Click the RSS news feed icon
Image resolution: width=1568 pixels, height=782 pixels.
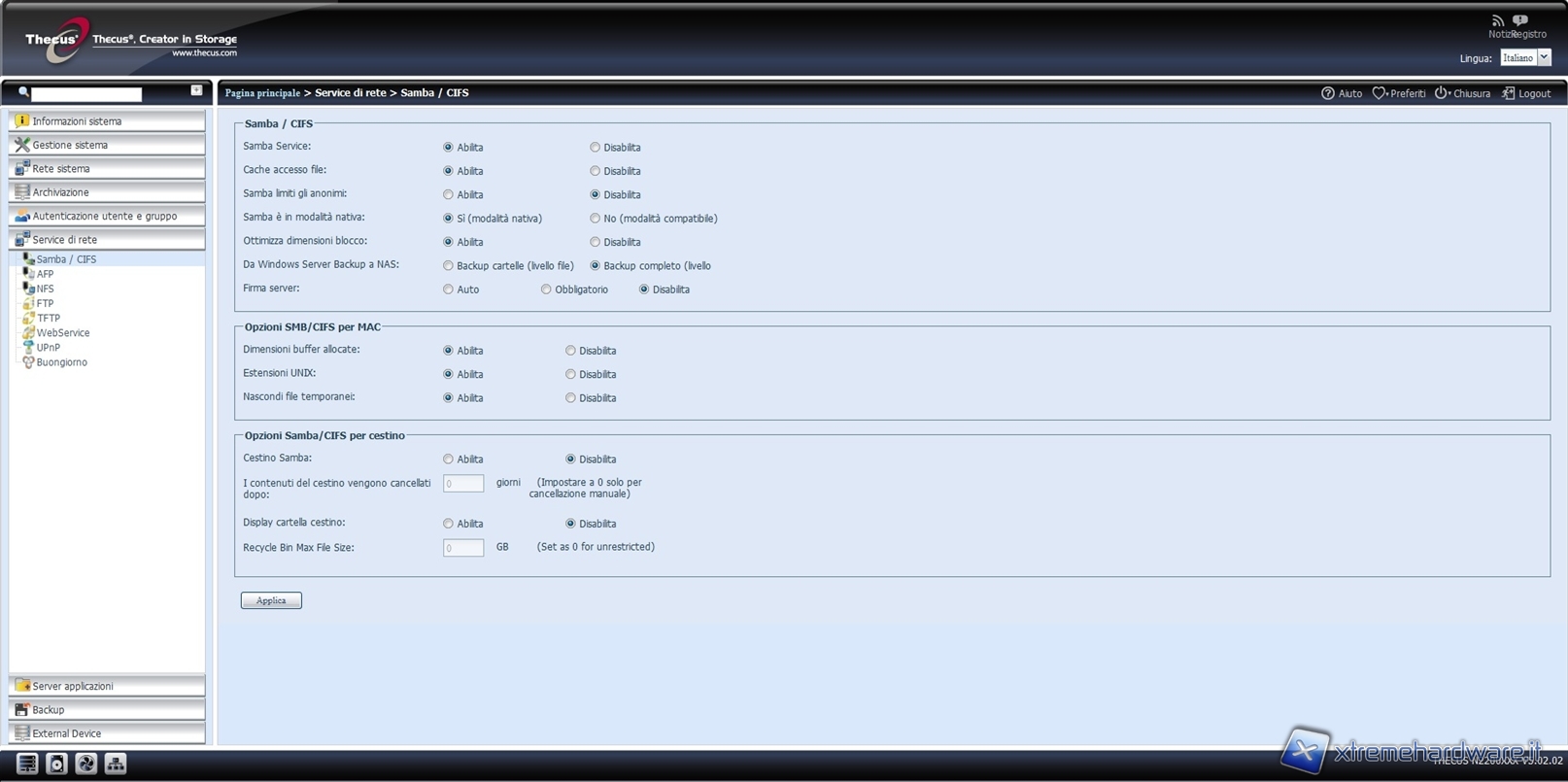(x=1497, y=20)
